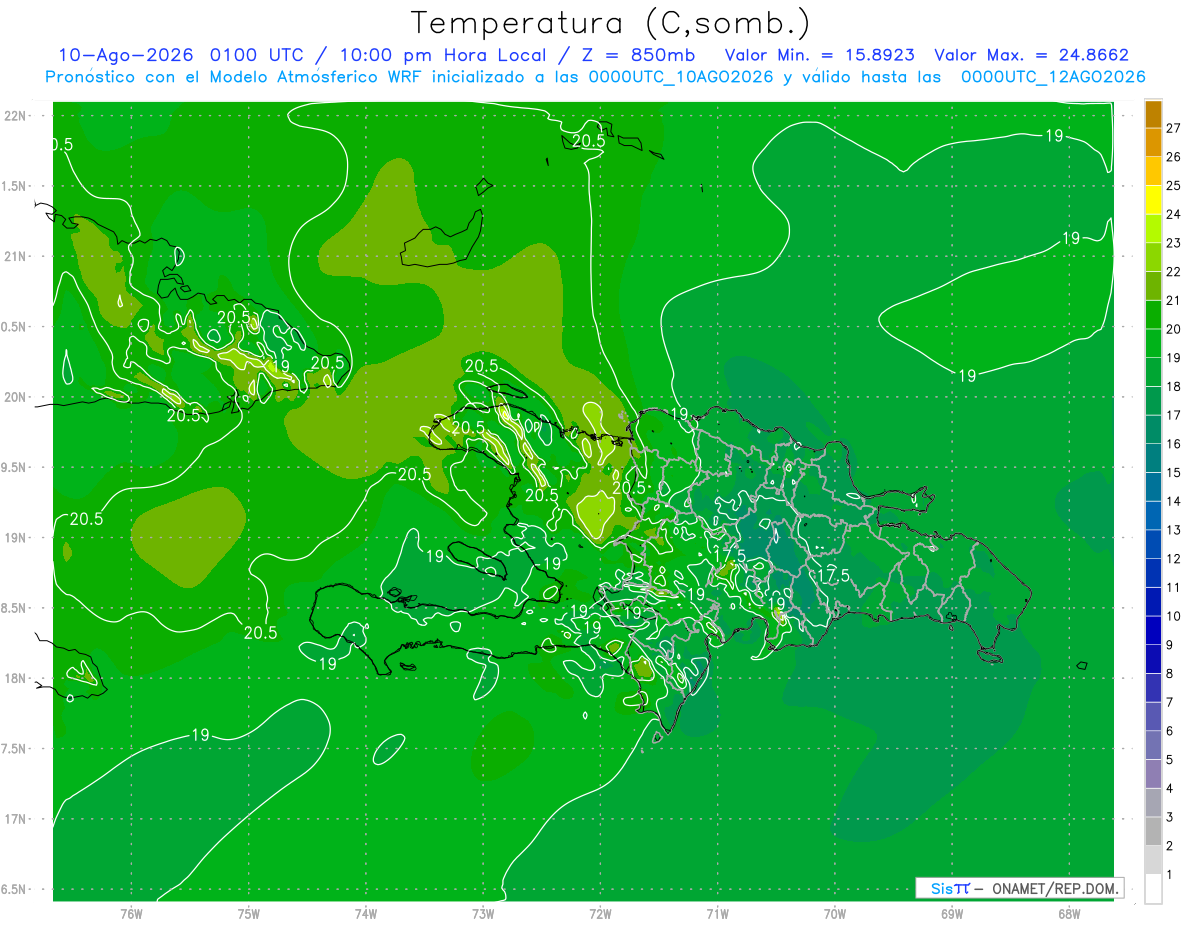Select the purple 4 degree legend color

click(1153, 775)
